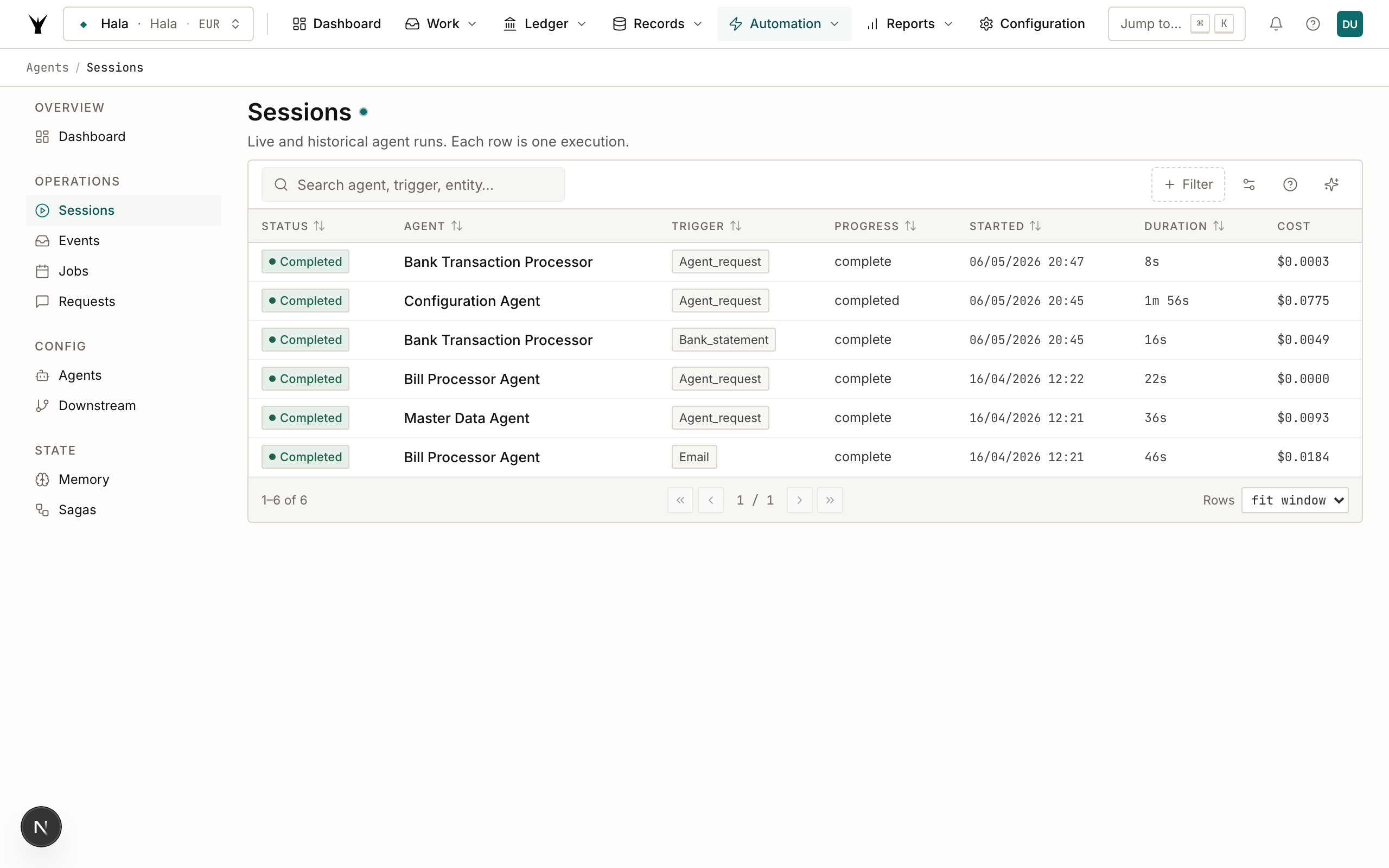Open the help icon in the top bar

click(1312, 23)
